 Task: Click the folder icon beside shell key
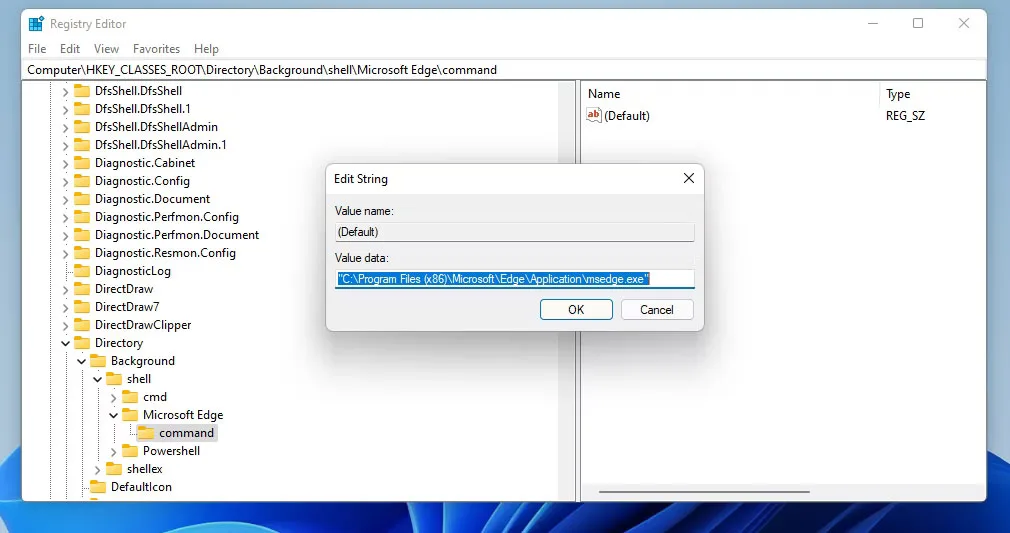pos(114,380)
